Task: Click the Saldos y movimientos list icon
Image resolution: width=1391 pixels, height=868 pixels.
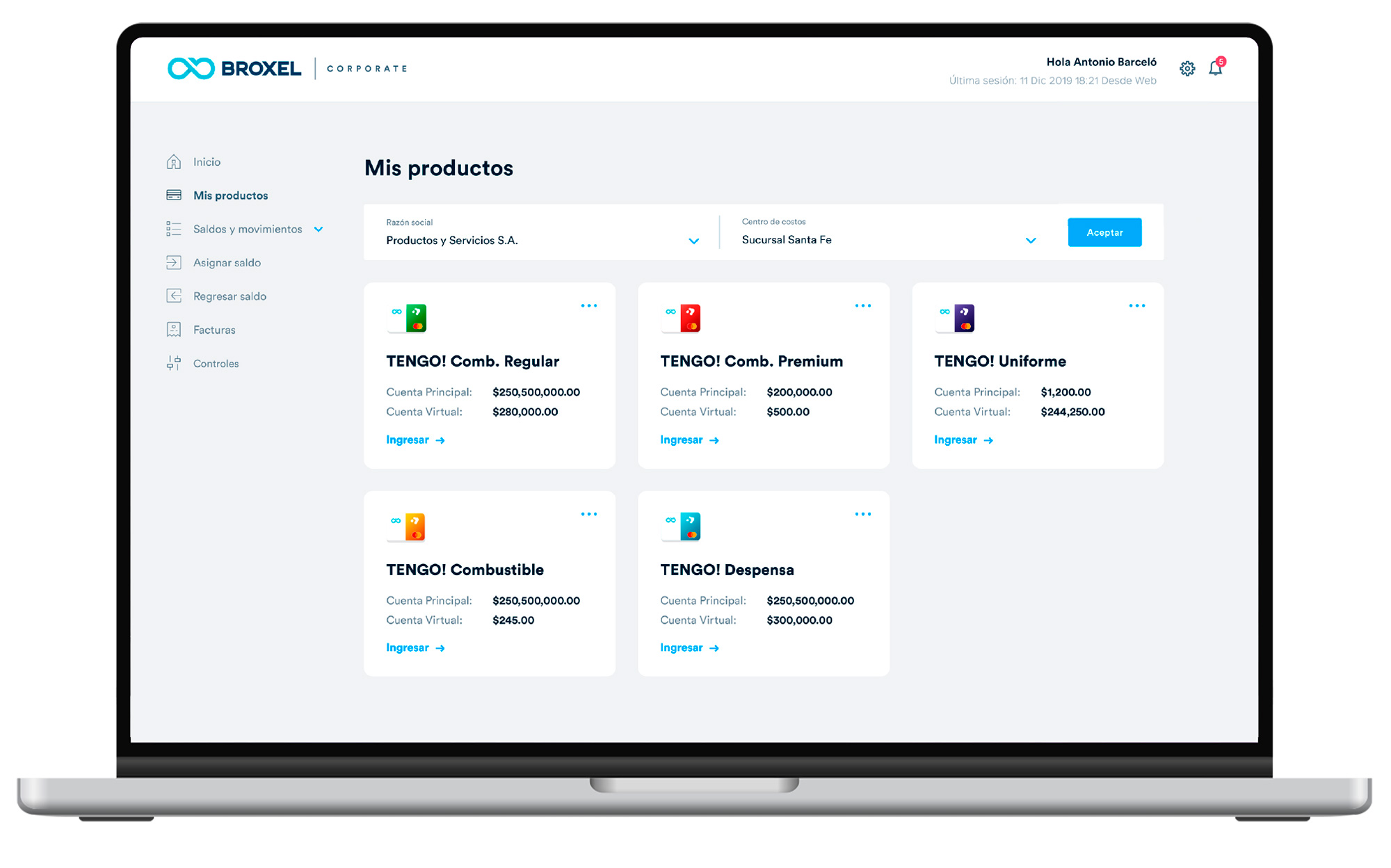Action: pos(174,229)
